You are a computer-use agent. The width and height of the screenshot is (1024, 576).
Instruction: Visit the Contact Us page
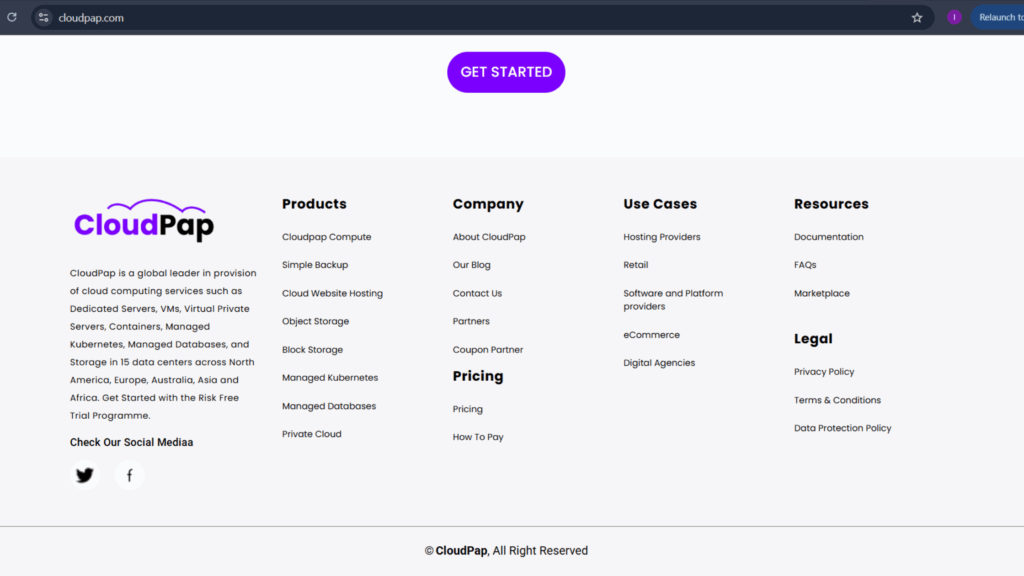click(x=477, y=293)
